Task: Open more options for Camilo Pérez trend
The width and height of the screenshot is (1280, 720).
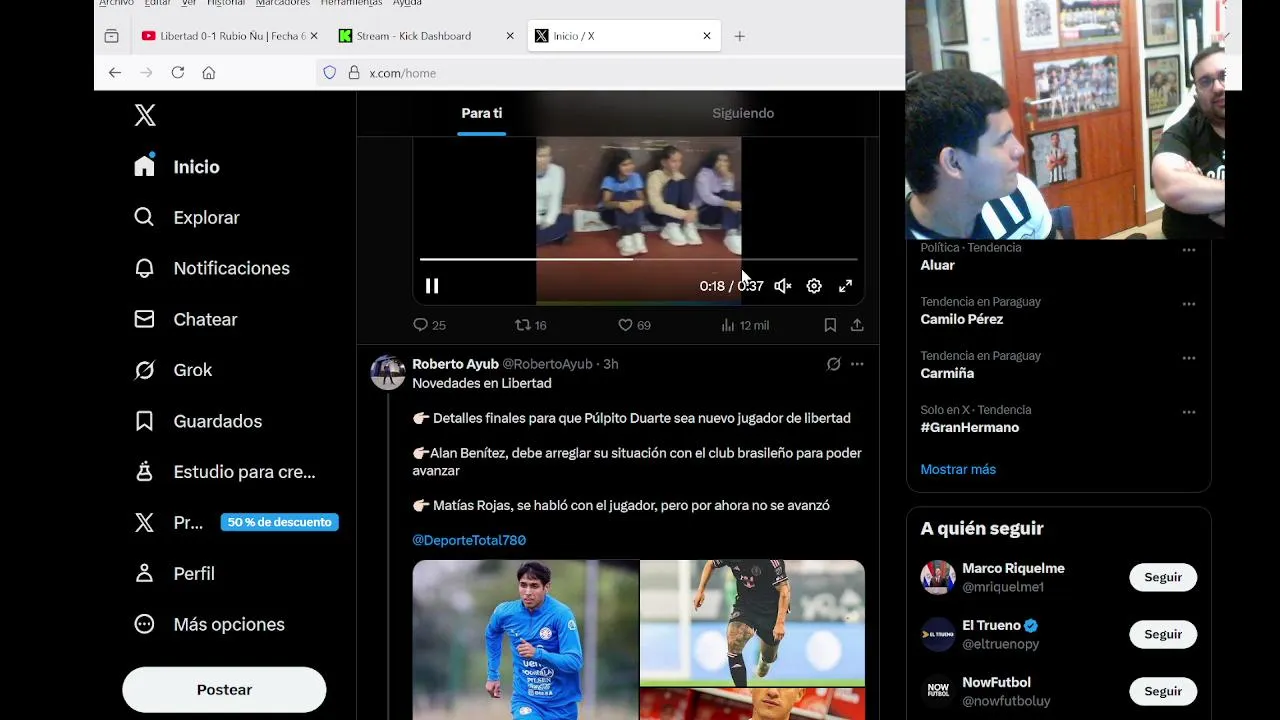Action: [1189, 304]
